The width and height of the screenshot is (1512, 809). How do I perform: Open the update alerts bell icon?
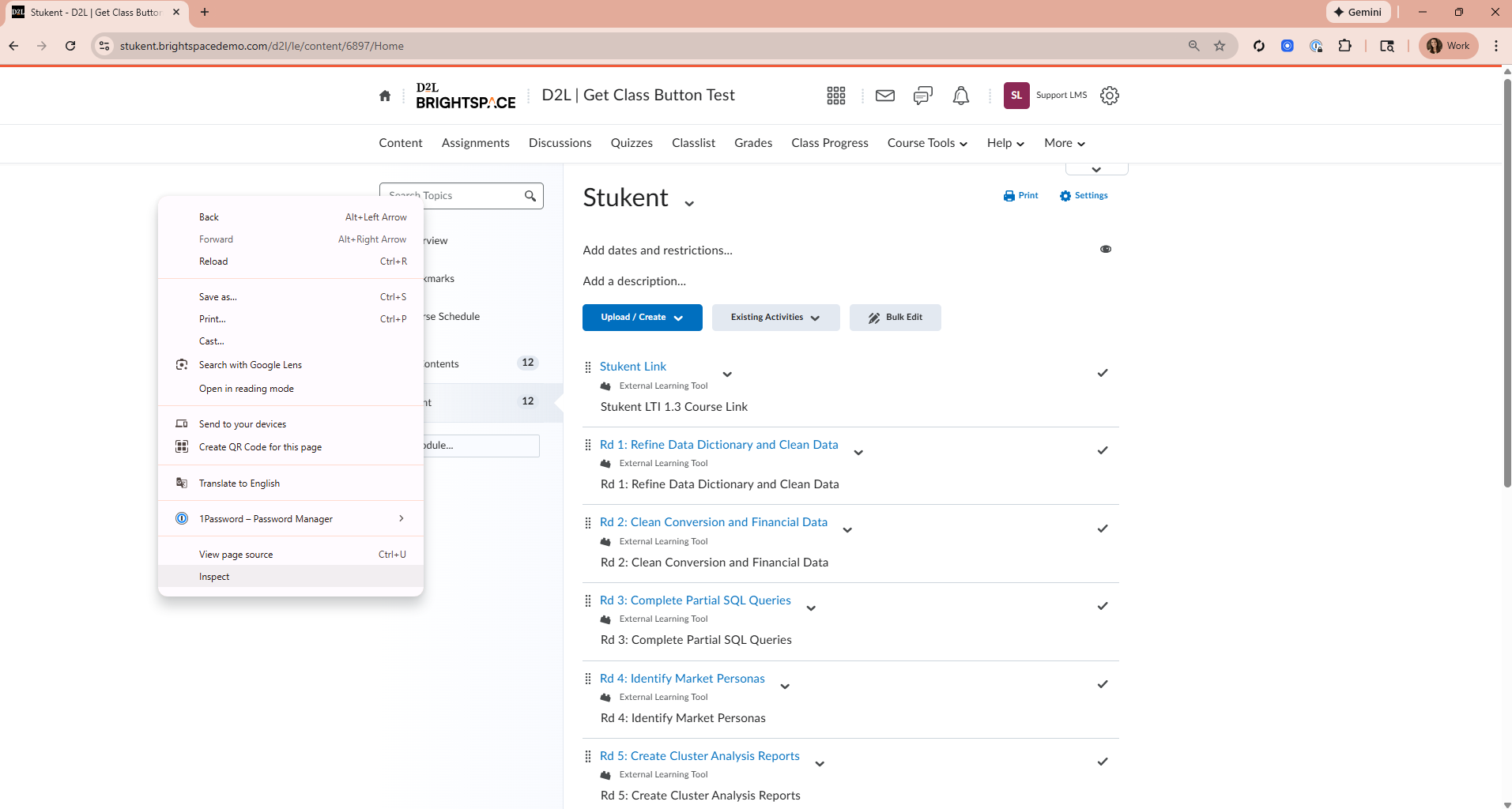960,96
